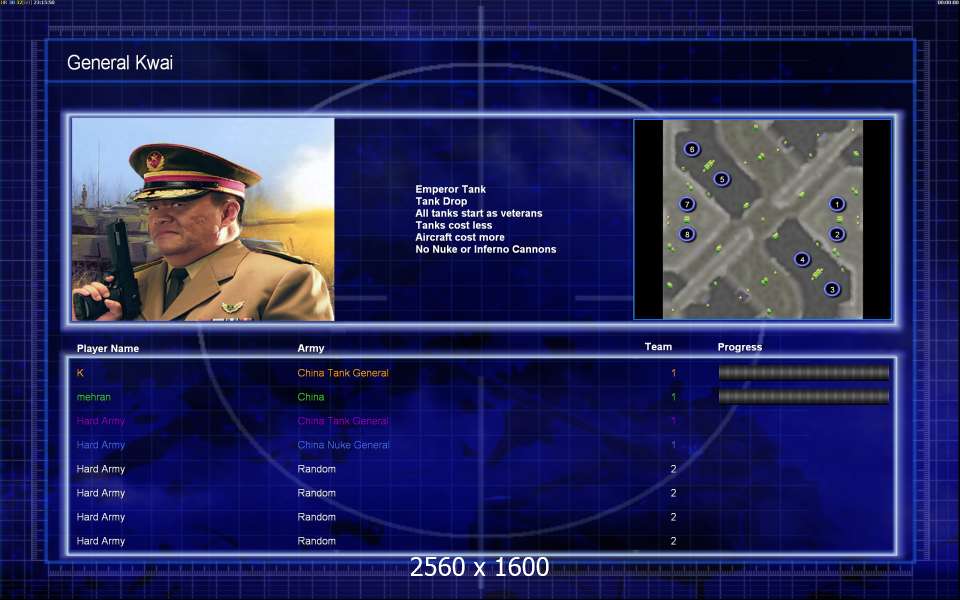Screen dimensions: 960x600
Task: Select start position marker 6 on the map
Action: click(692, 149)
